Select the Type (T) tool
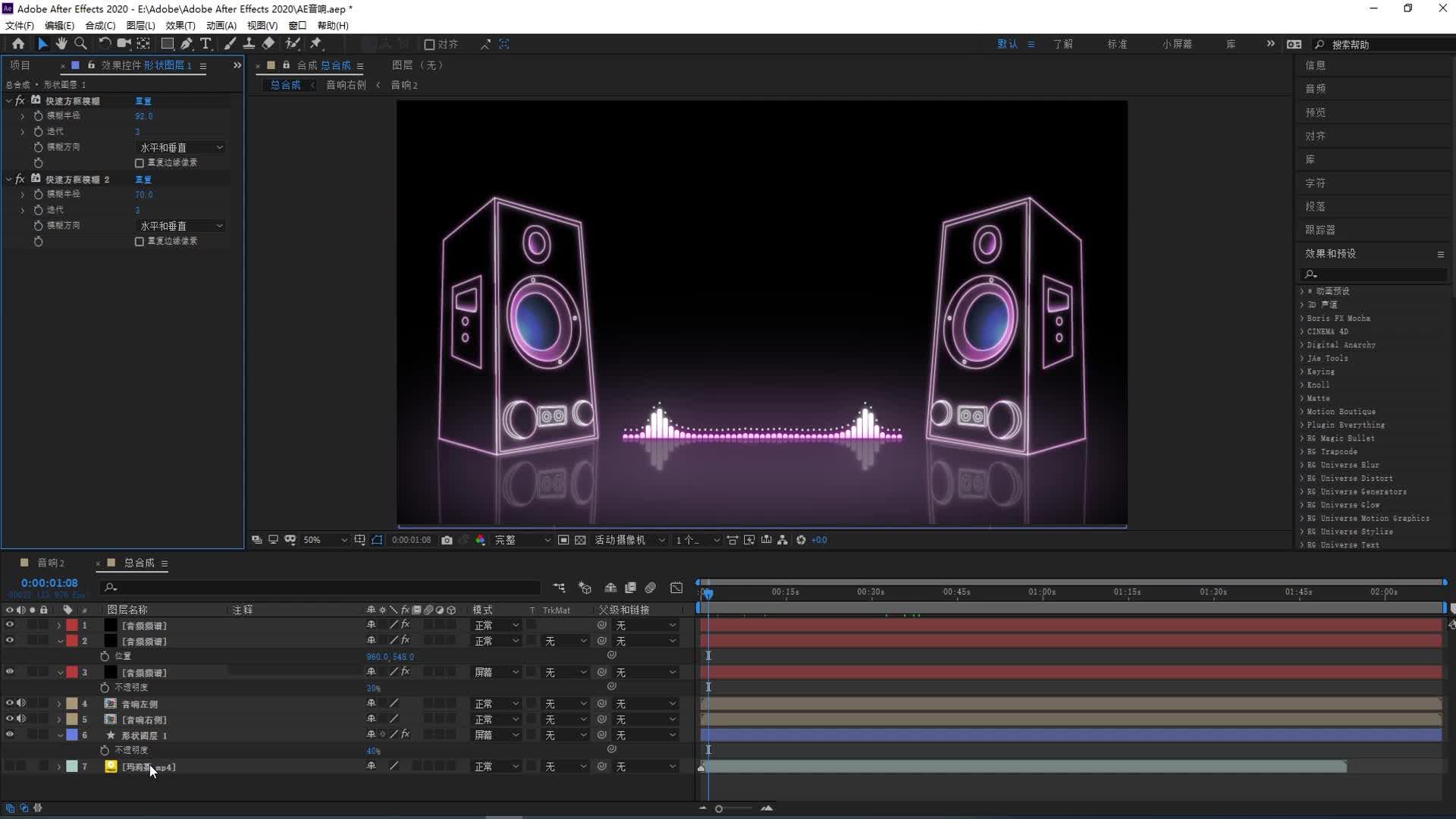This screenshot has width=1456, height=819. 206,44
